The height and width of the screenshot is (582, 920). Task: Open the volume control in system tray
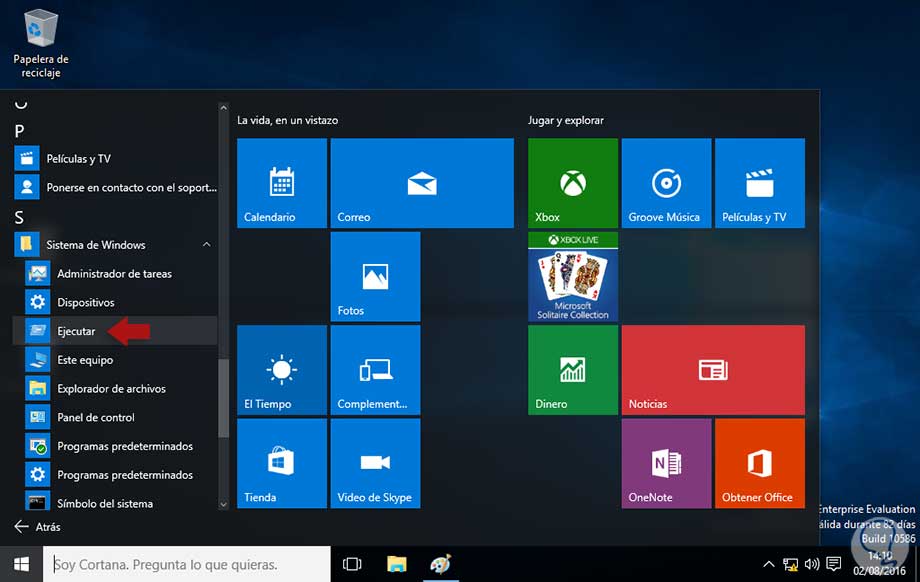(x=811, y=564)
